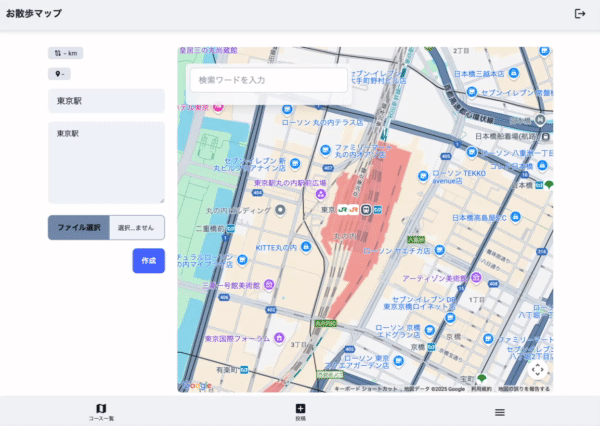The image size is (600, 426).
Task: Select the ローソン ヤエチカ店 marker
Action: click(440, 250)
